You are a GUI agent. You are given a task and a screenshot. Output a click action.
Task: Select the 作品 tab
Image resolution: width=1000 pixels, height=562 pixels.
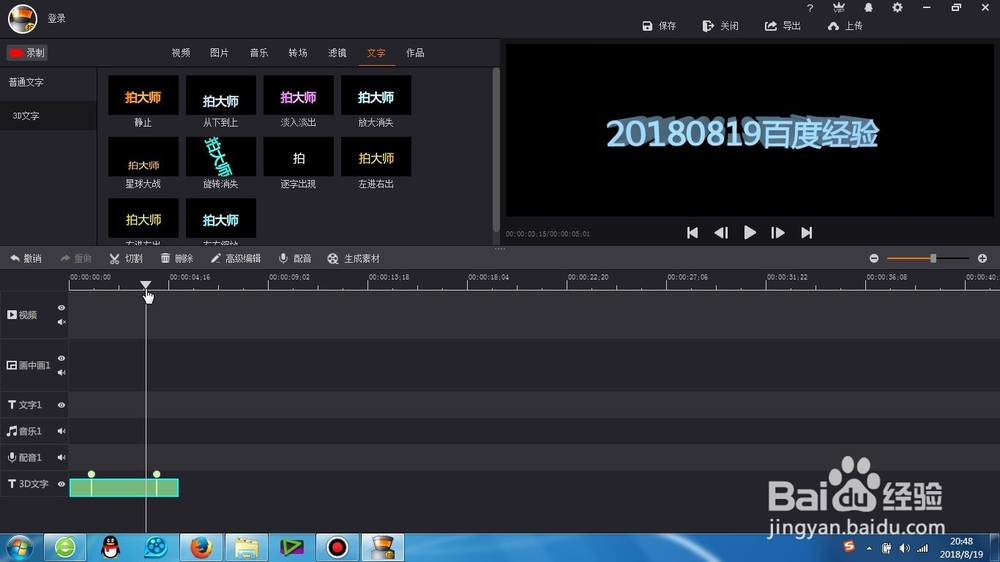tap(415, 53)
